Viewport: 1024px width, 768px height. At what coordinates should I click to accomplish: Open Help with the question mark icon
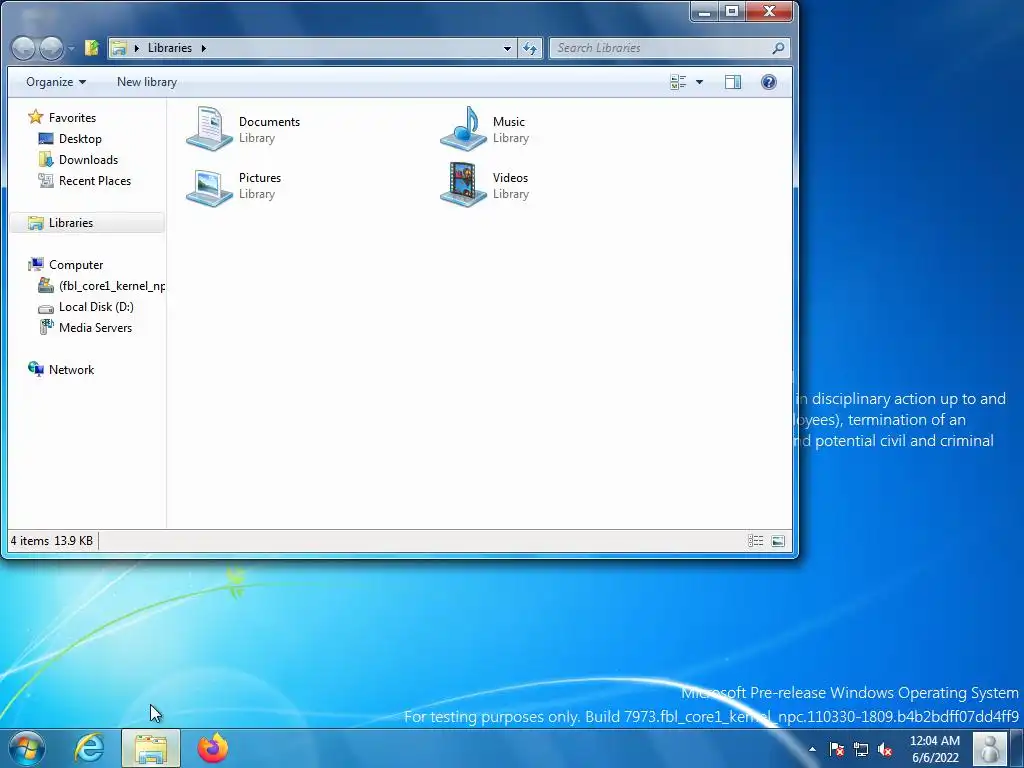769,82
